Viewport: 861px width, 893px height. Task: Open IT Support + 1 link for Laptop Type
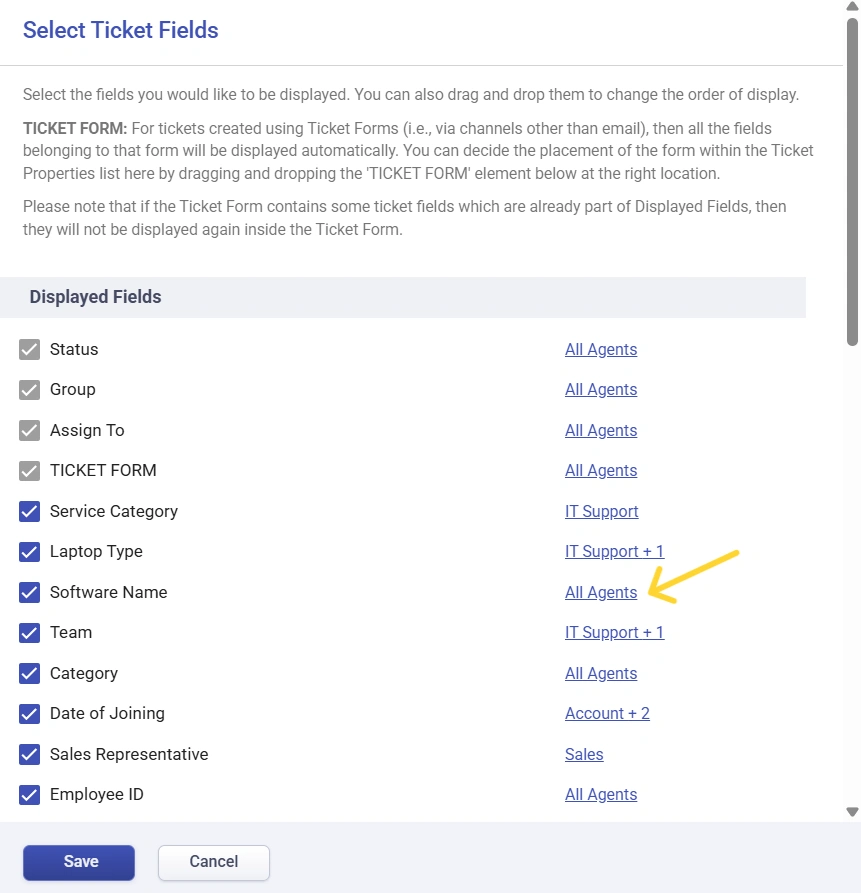click(614, 551)
